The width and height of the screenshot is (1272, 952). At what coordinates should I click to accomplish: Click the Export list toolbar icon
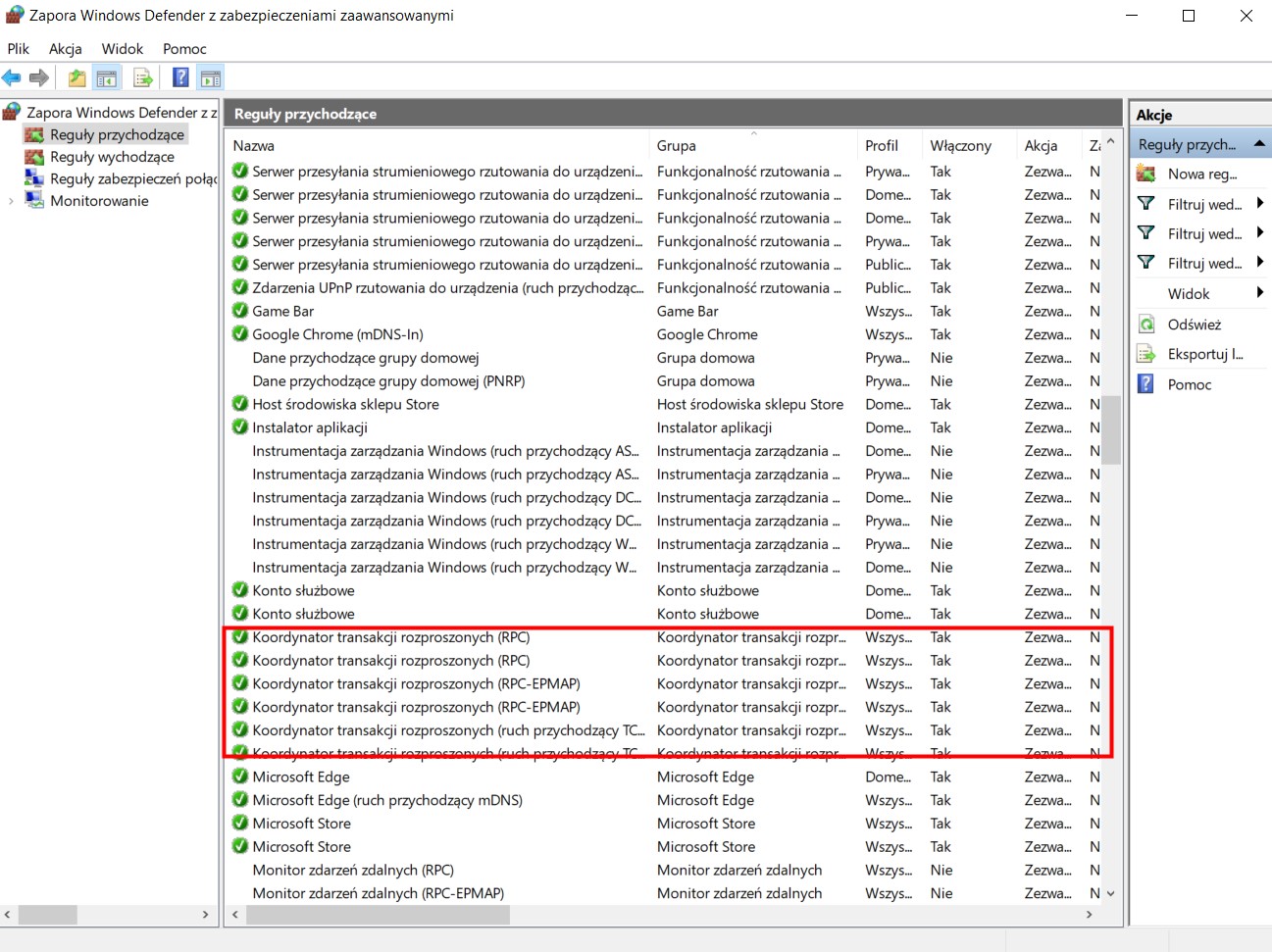pos(143,78)
